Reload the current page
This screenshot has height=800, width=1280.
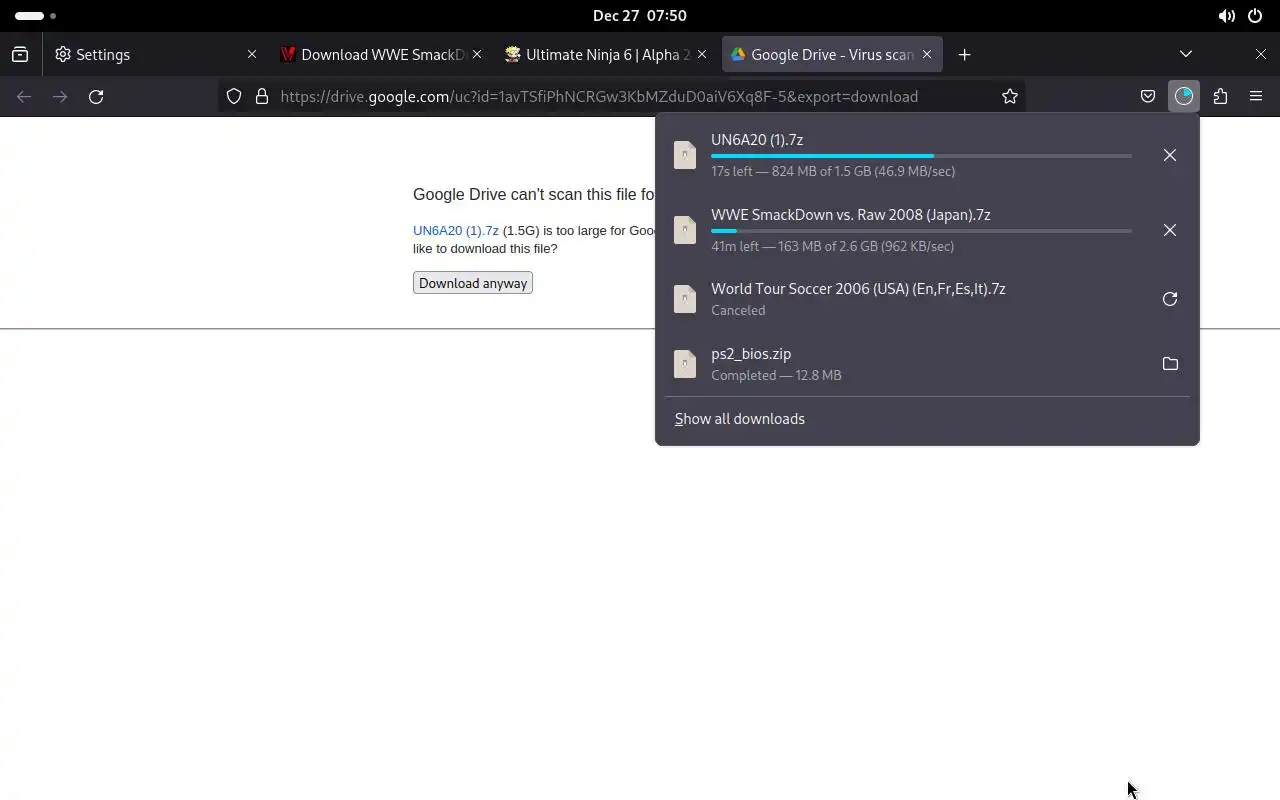[96, 96]
